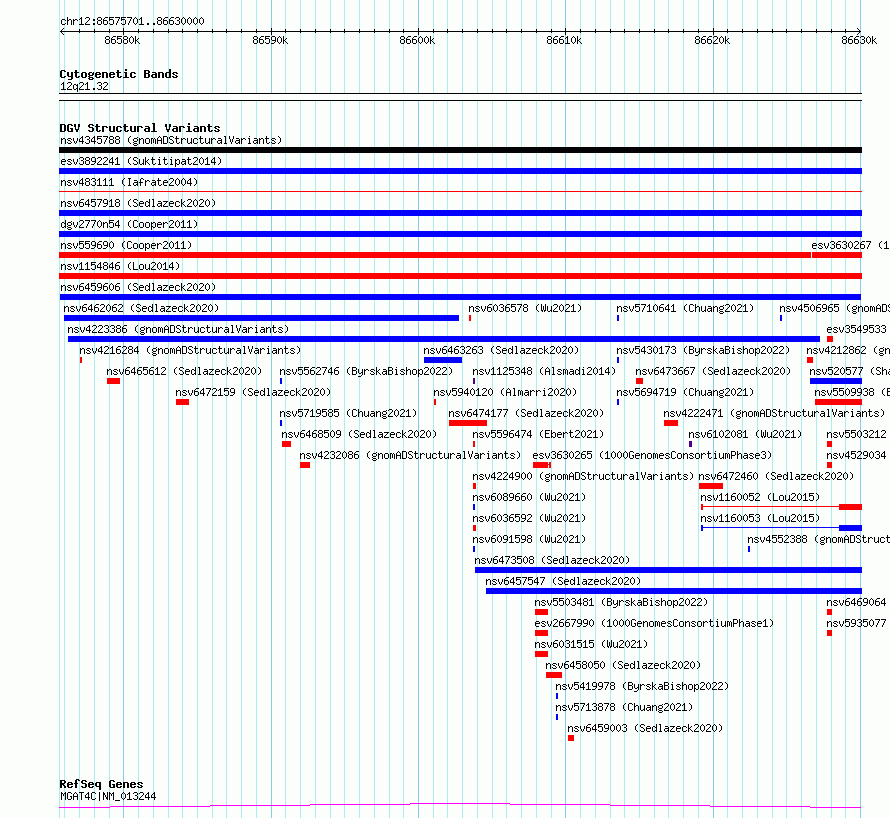Click the esv3630267 variant label
Screen dimensions: 890x818
click(850, 245)
